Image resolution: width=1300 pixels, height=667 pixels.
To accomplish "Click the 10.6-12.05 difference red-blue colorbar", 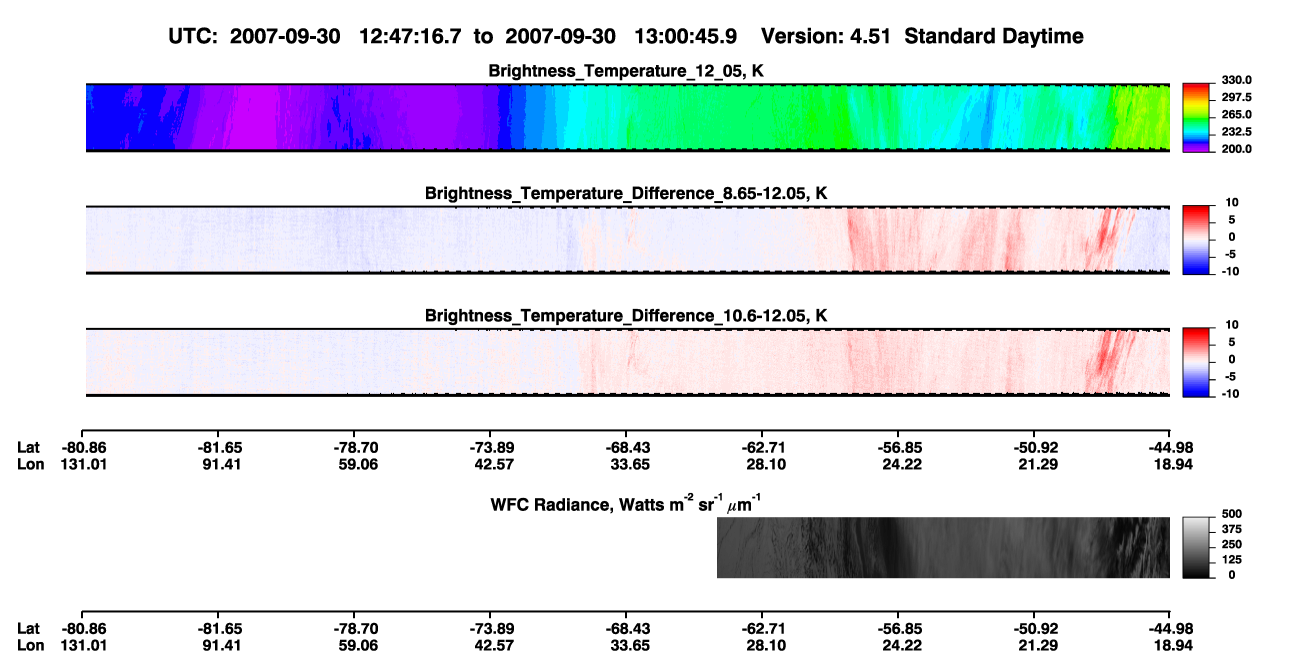I will pos(1197,362).
